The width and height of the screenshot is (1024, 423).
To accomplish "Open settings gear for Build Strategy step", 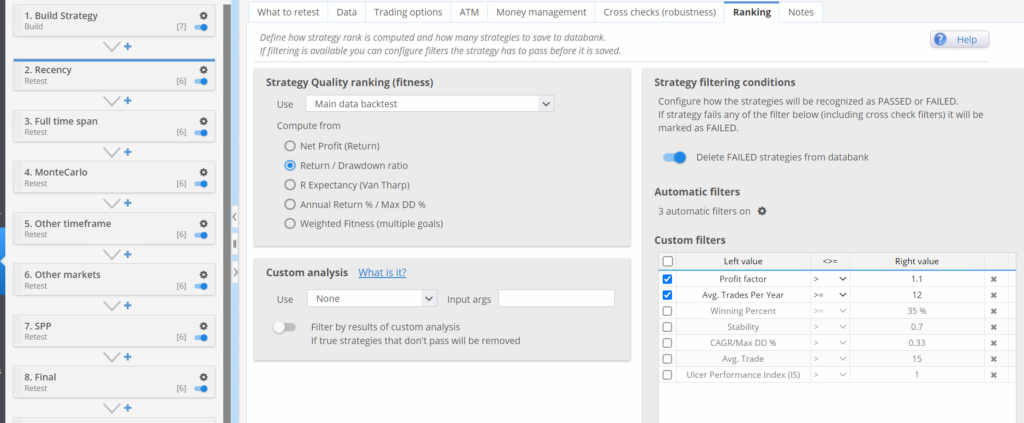I will (x=204, y=17).
